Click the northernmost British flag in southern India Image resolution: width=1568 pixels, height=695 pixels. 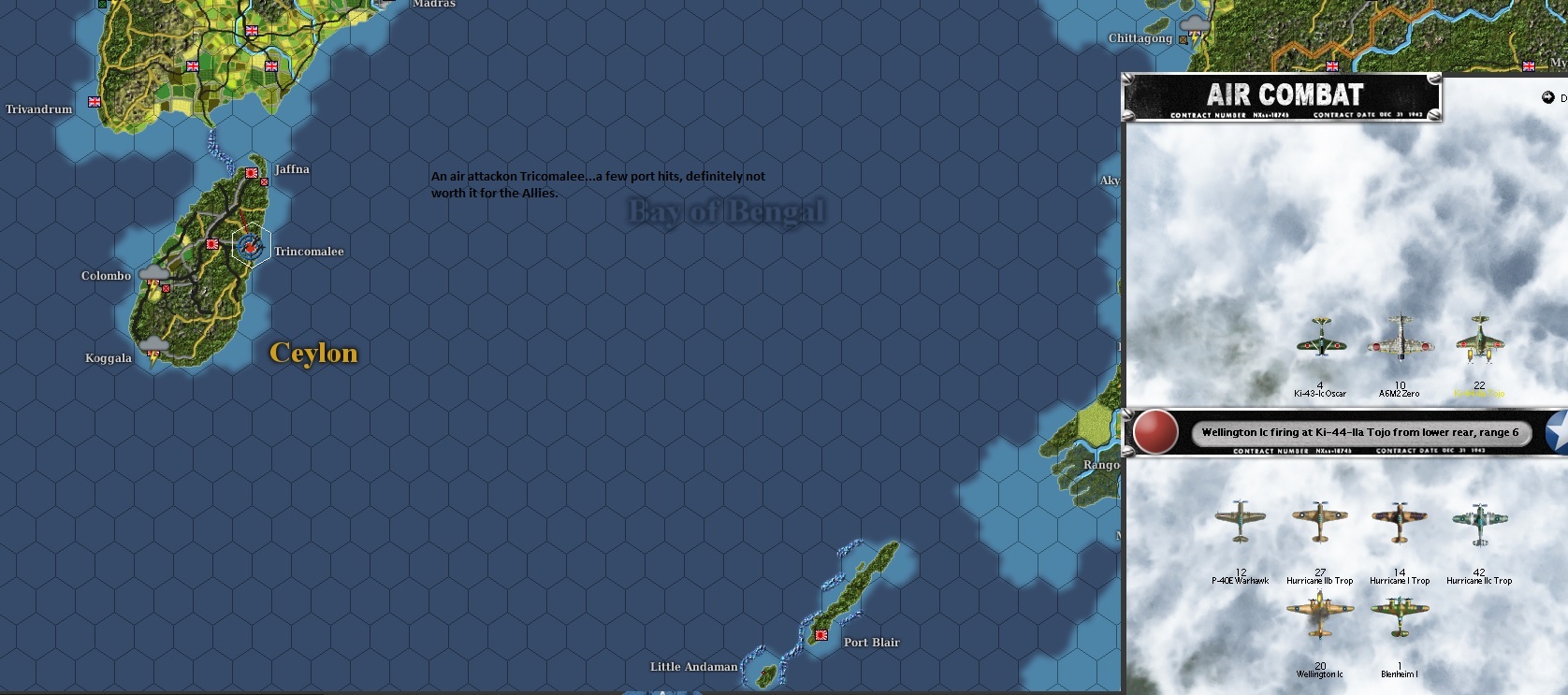click(x=251, y=31)
